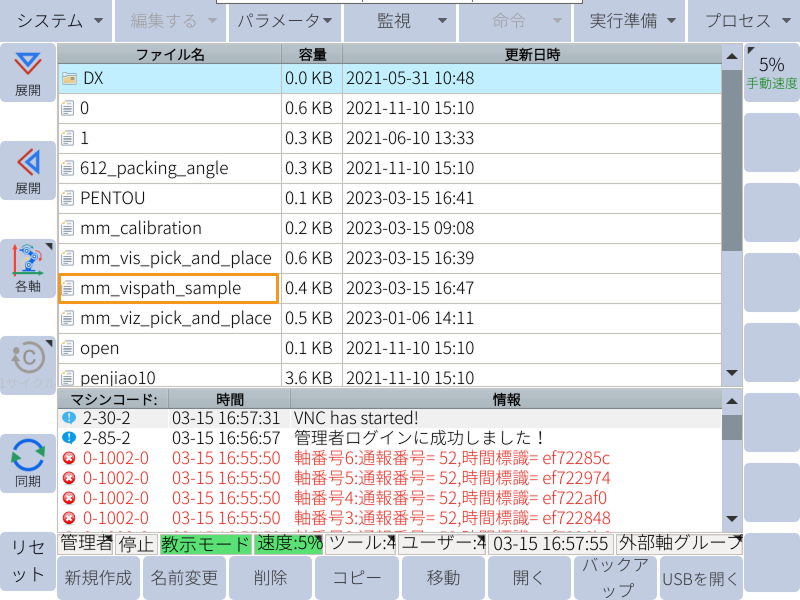The image size is (800, 600).
Task: Sort by 更新日時 column header
Action: coord(532,54)
